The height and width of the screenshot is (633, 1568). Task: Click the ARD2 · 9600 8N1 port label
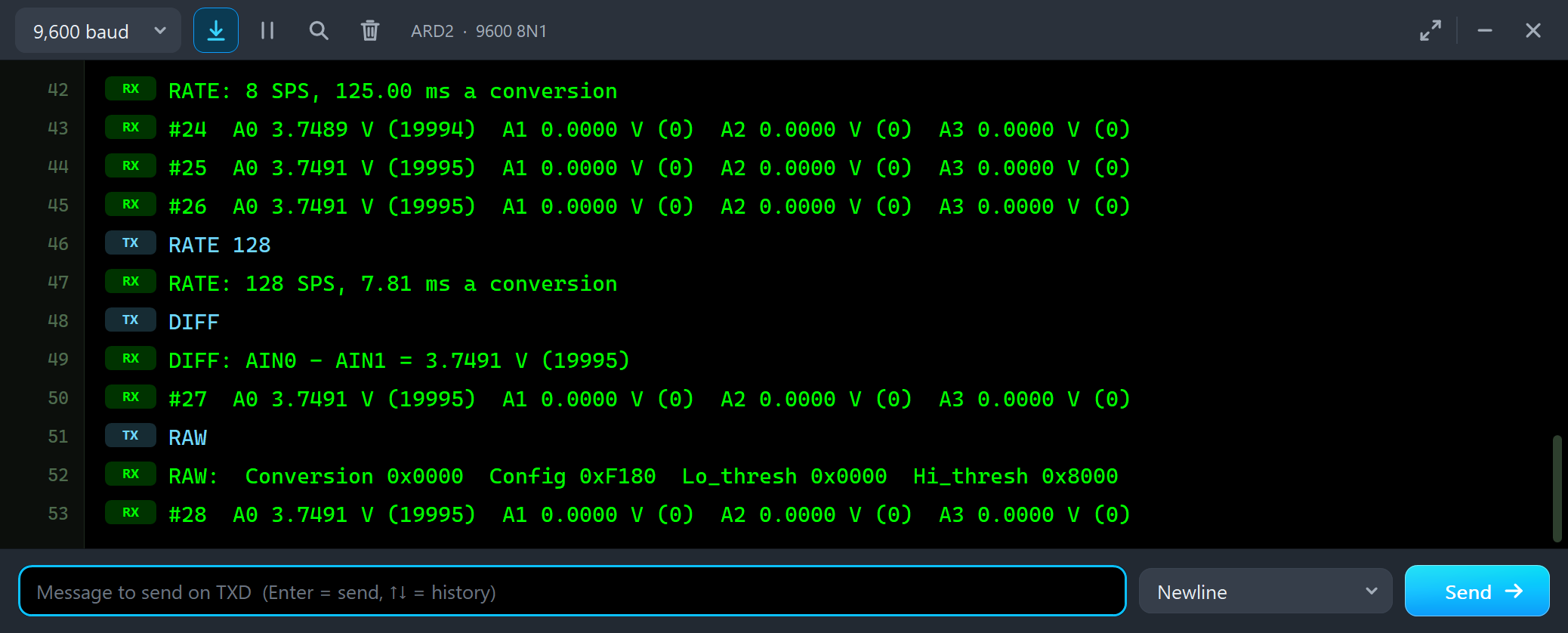(479, 31)
